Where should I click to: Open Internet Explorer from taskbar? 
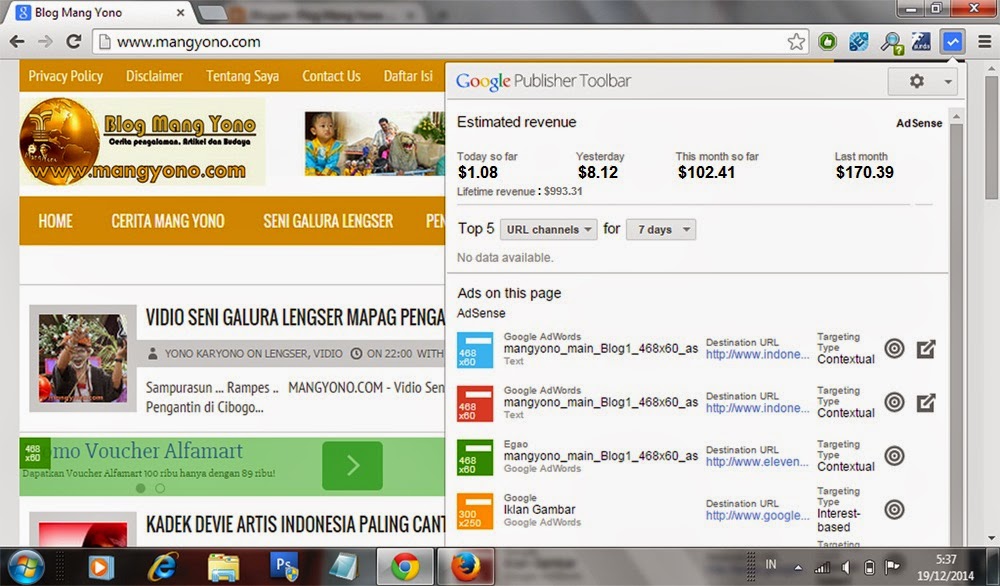pyautogui.click(x=163, y=567)
